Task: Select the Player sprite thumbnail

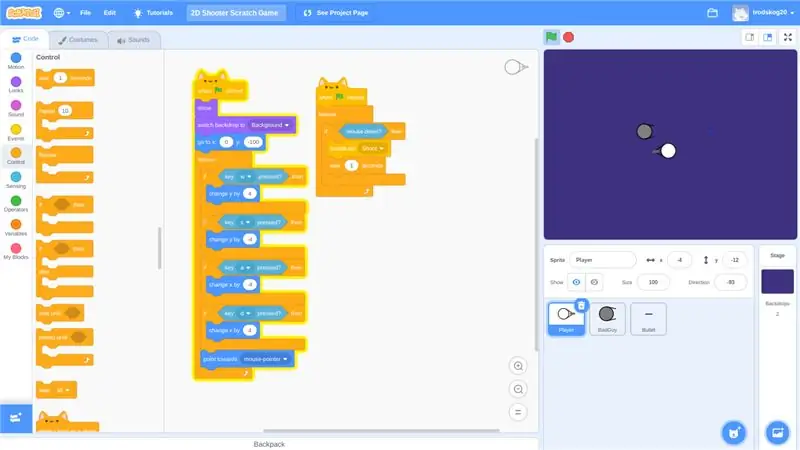Action: click(x=566, y=319)
